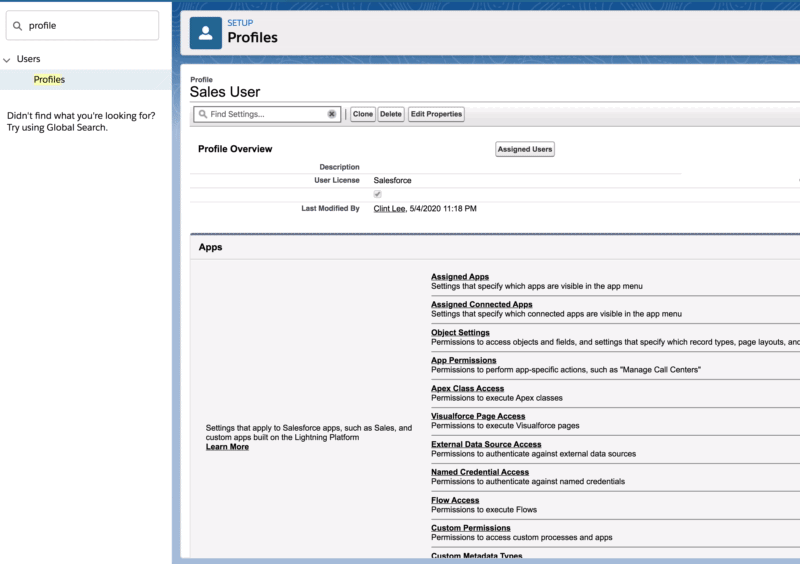Open the Custom Permissions link

click(470, 528)
